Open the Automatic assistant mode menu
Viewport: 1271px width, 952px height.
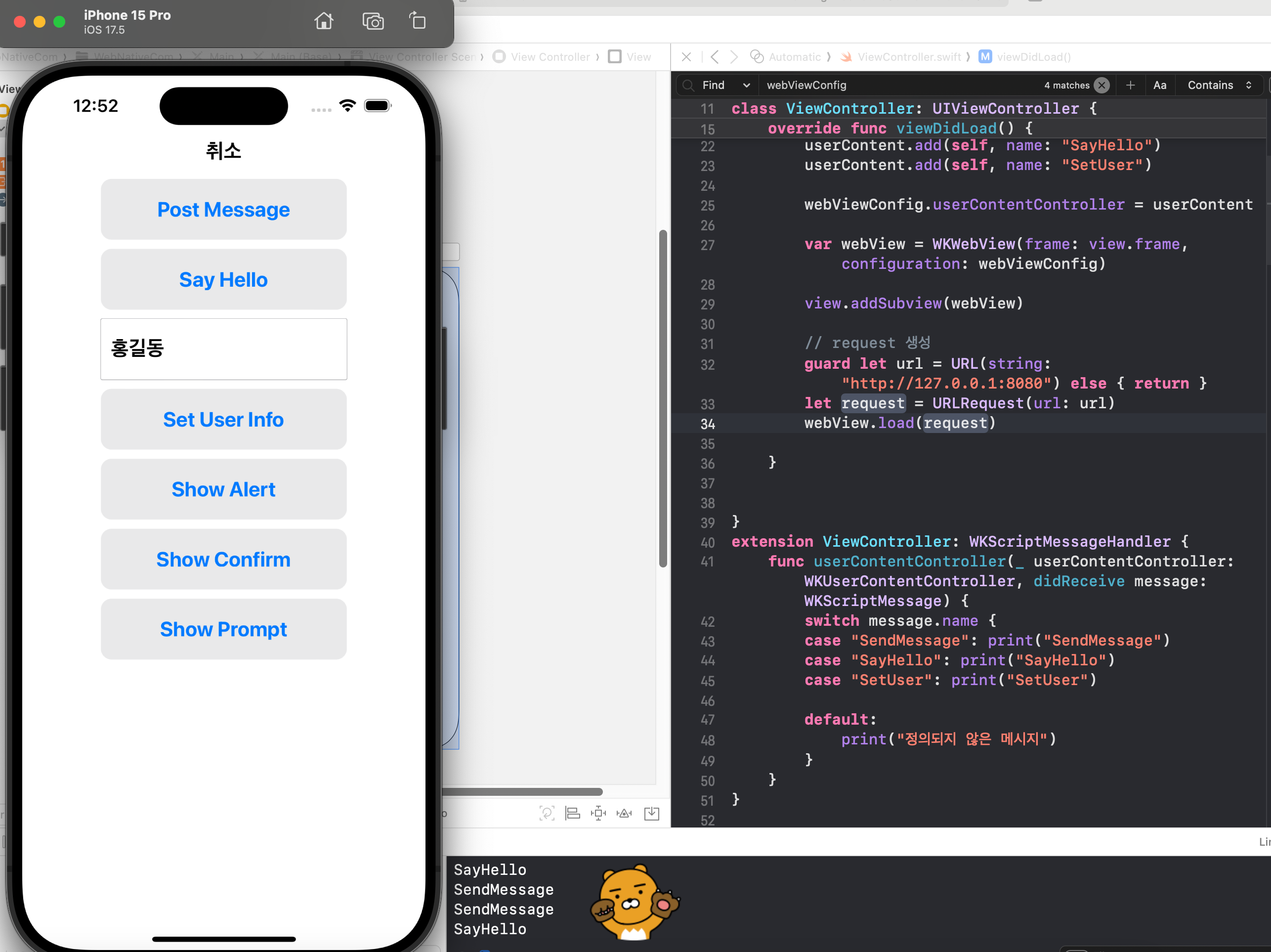point(794,57)
